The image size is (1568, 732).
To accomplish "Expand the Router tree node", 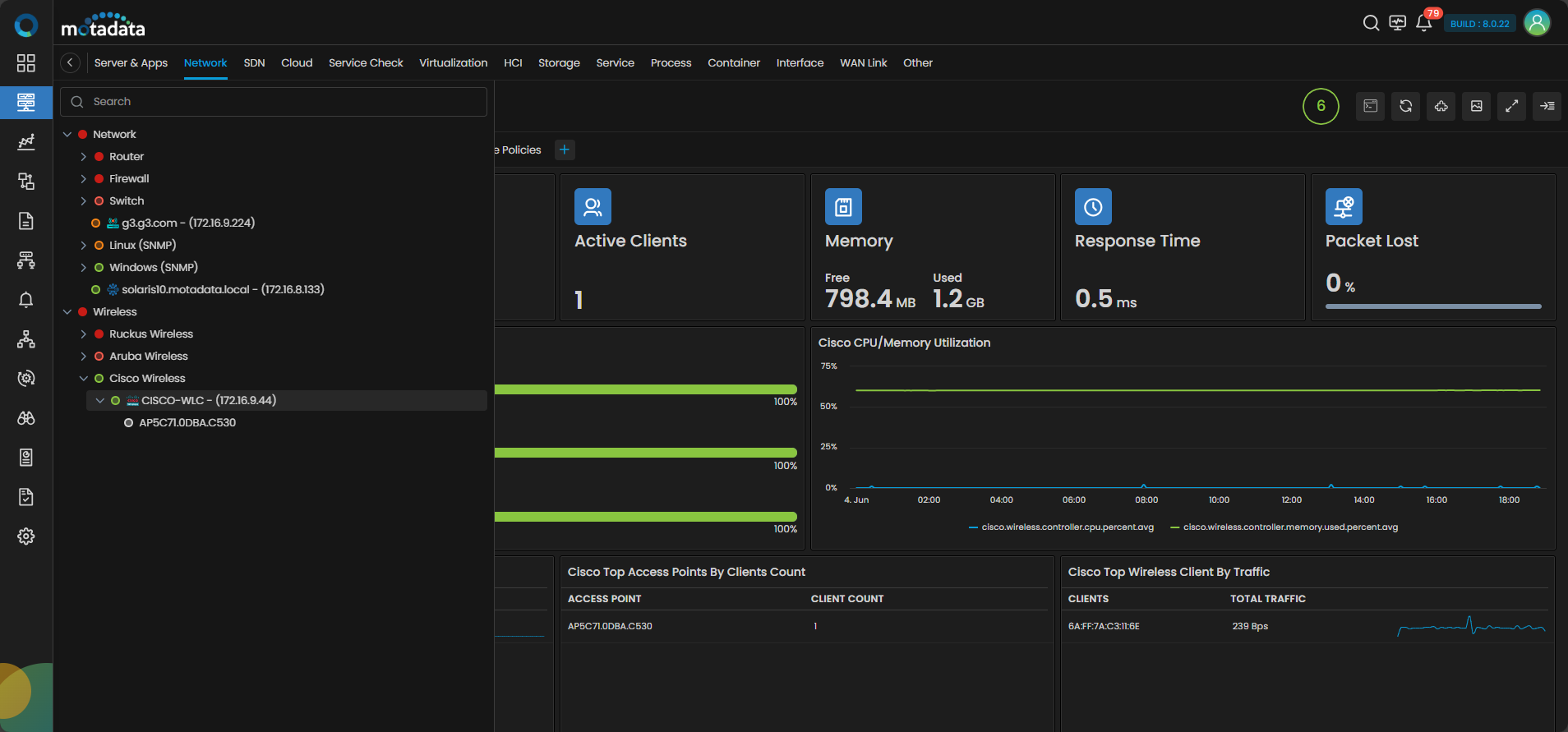I will click(83, 157).
